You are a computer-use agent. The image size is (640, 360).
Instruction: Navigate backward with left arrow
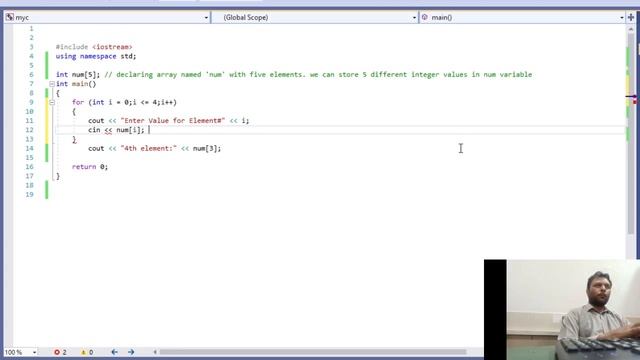coord(115,352)
